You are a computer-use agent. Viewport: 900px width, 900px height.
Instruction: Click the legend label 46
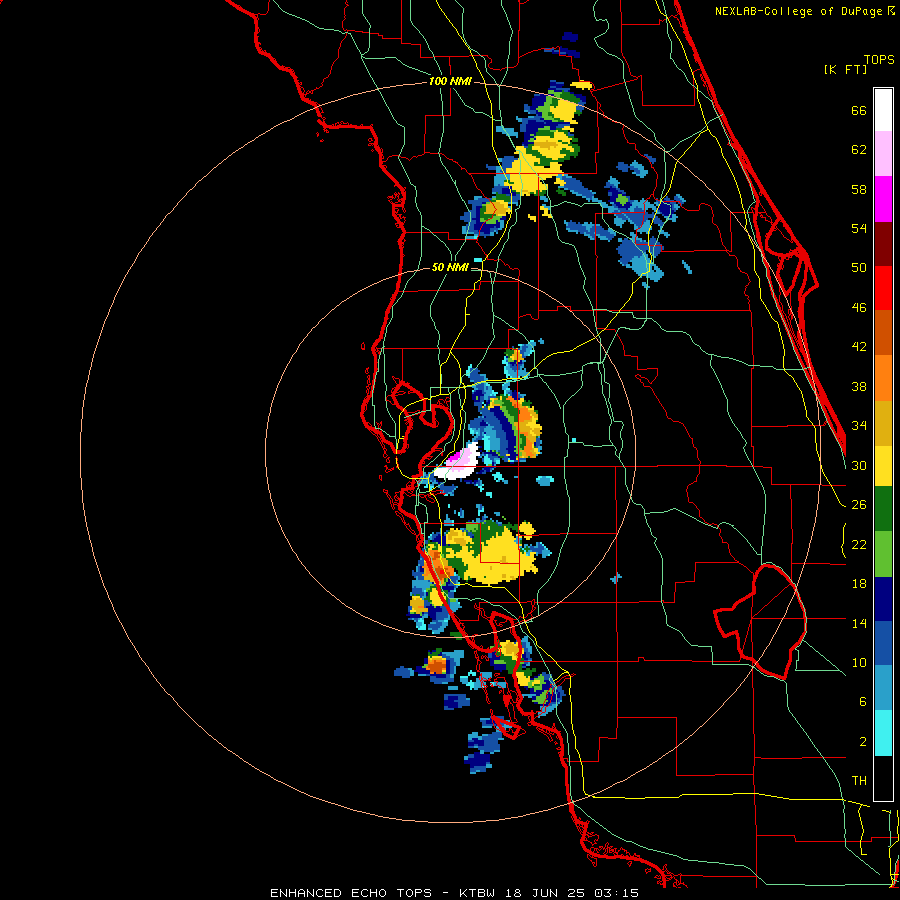[859, 308]
